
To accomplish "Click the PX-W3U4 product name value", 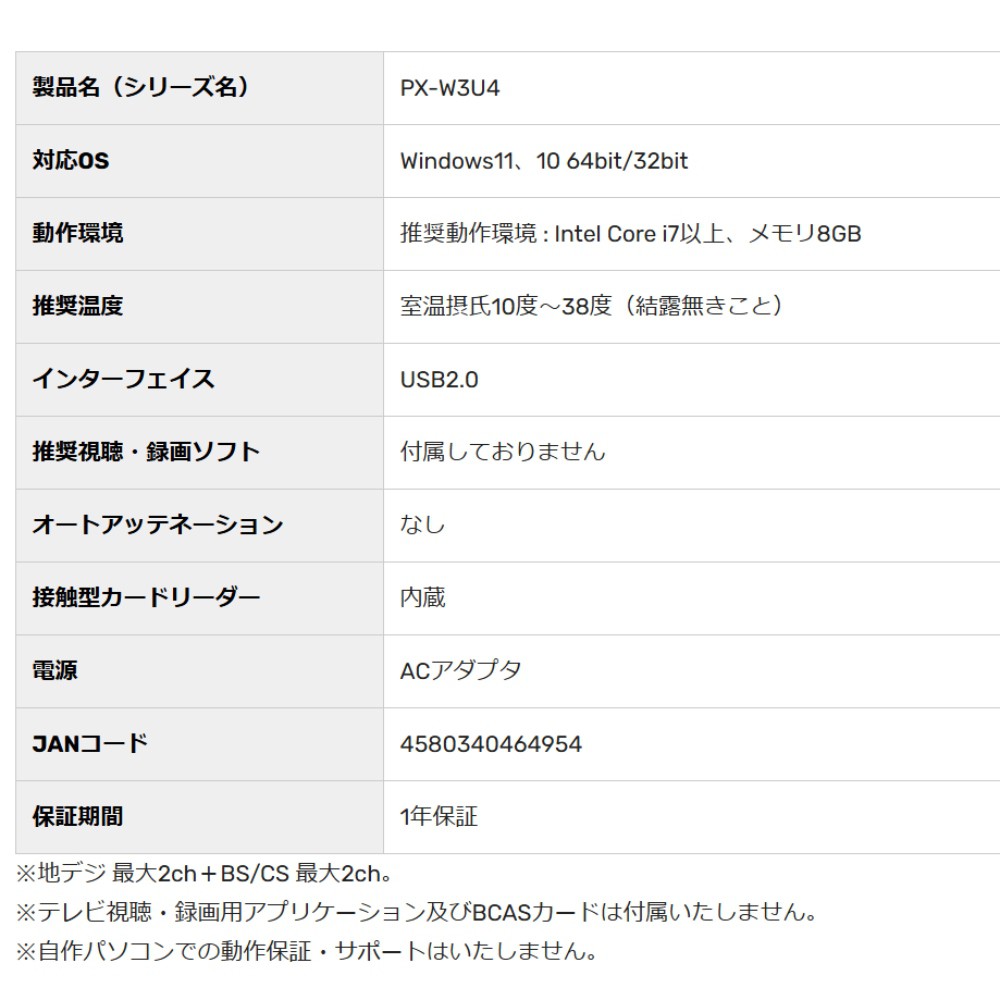I will click(x=450, y=88).
